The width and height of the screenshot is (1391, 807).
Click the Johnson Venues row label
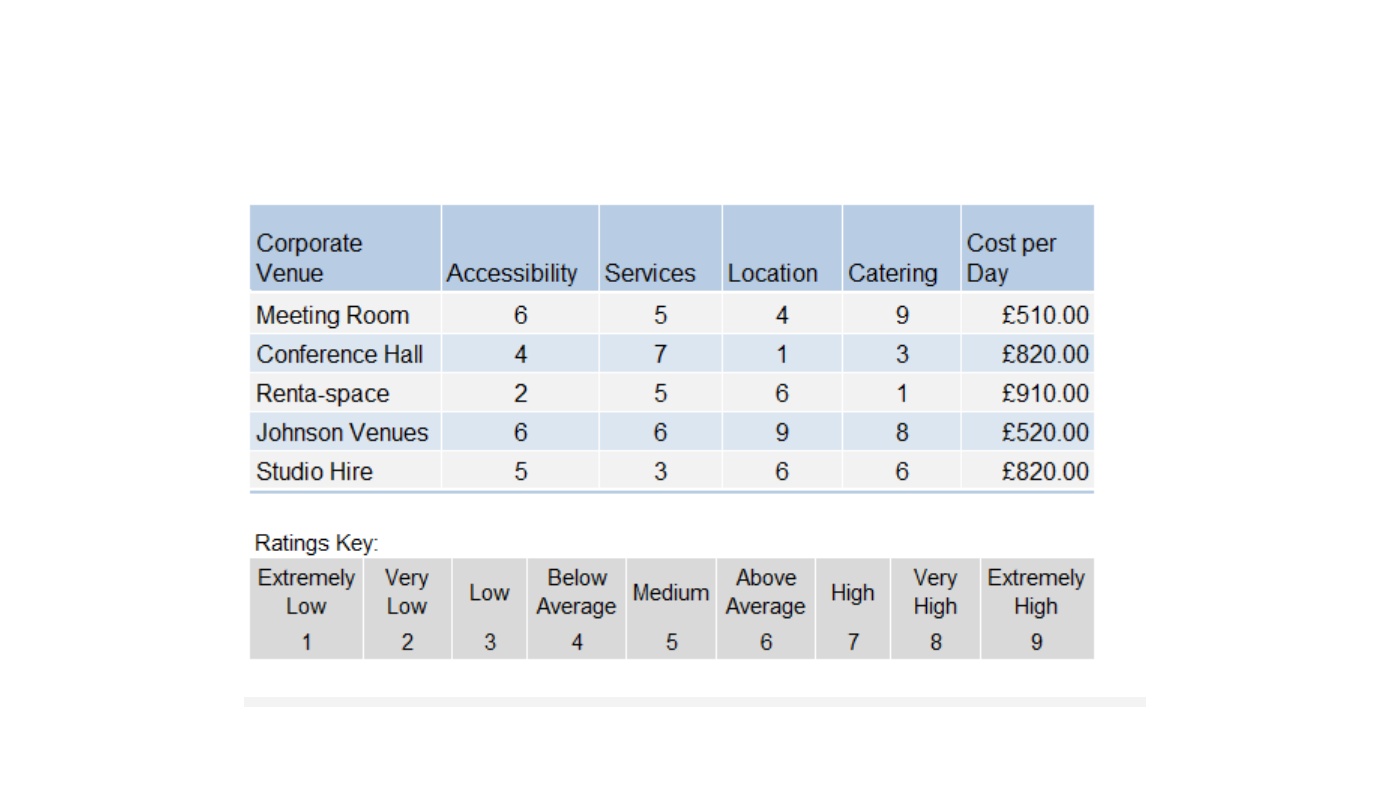click(x=342, y=432)
